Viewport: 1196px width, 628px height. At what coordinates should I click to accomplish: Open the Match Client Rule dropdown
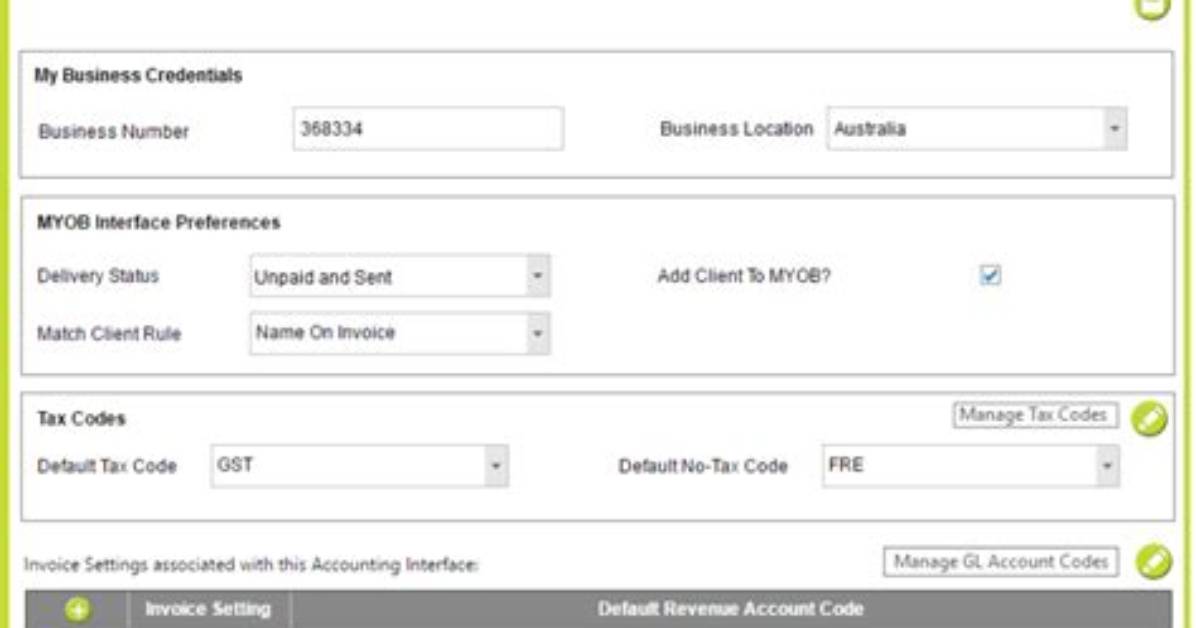(399, 333)
